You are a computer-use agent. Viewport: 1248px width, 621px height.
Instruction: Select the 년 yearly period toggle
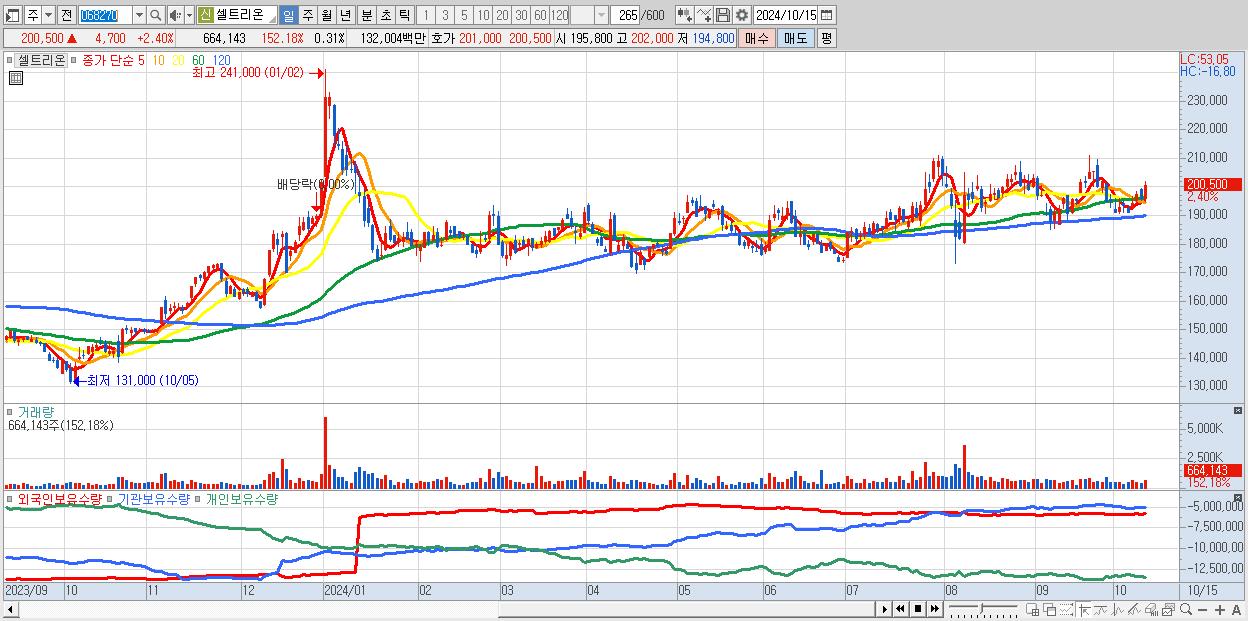point(345,15)
